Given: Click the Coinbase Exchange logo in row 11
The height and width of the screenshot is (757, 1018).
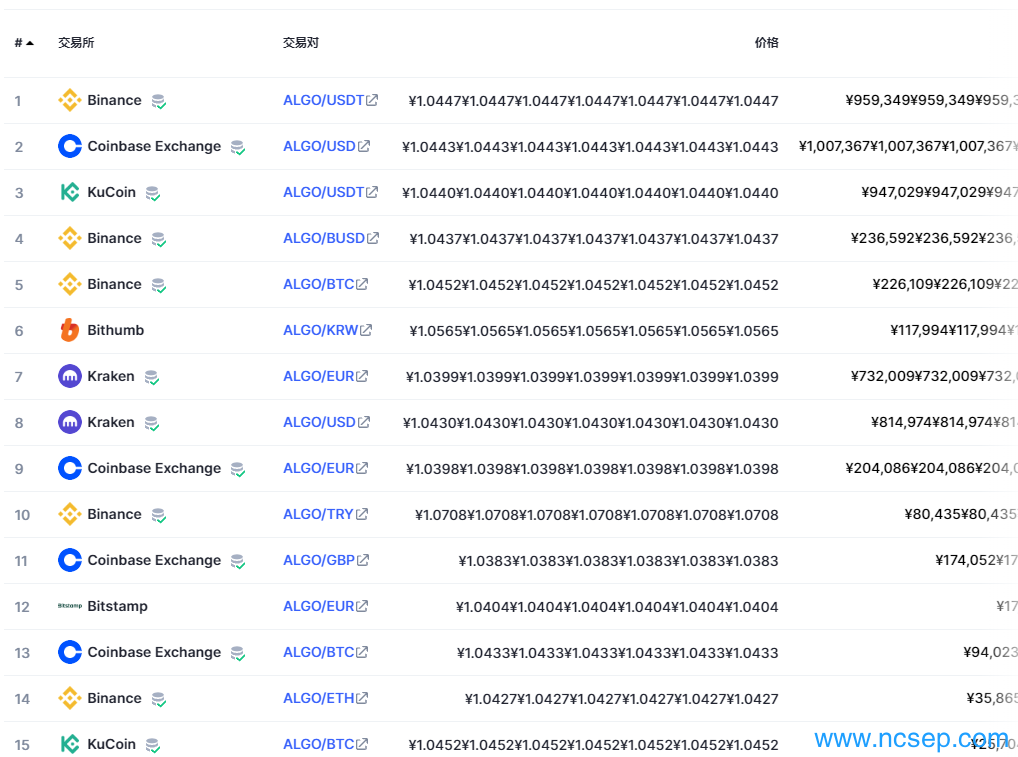Looking at the screenshot, I should pos(69,560).
